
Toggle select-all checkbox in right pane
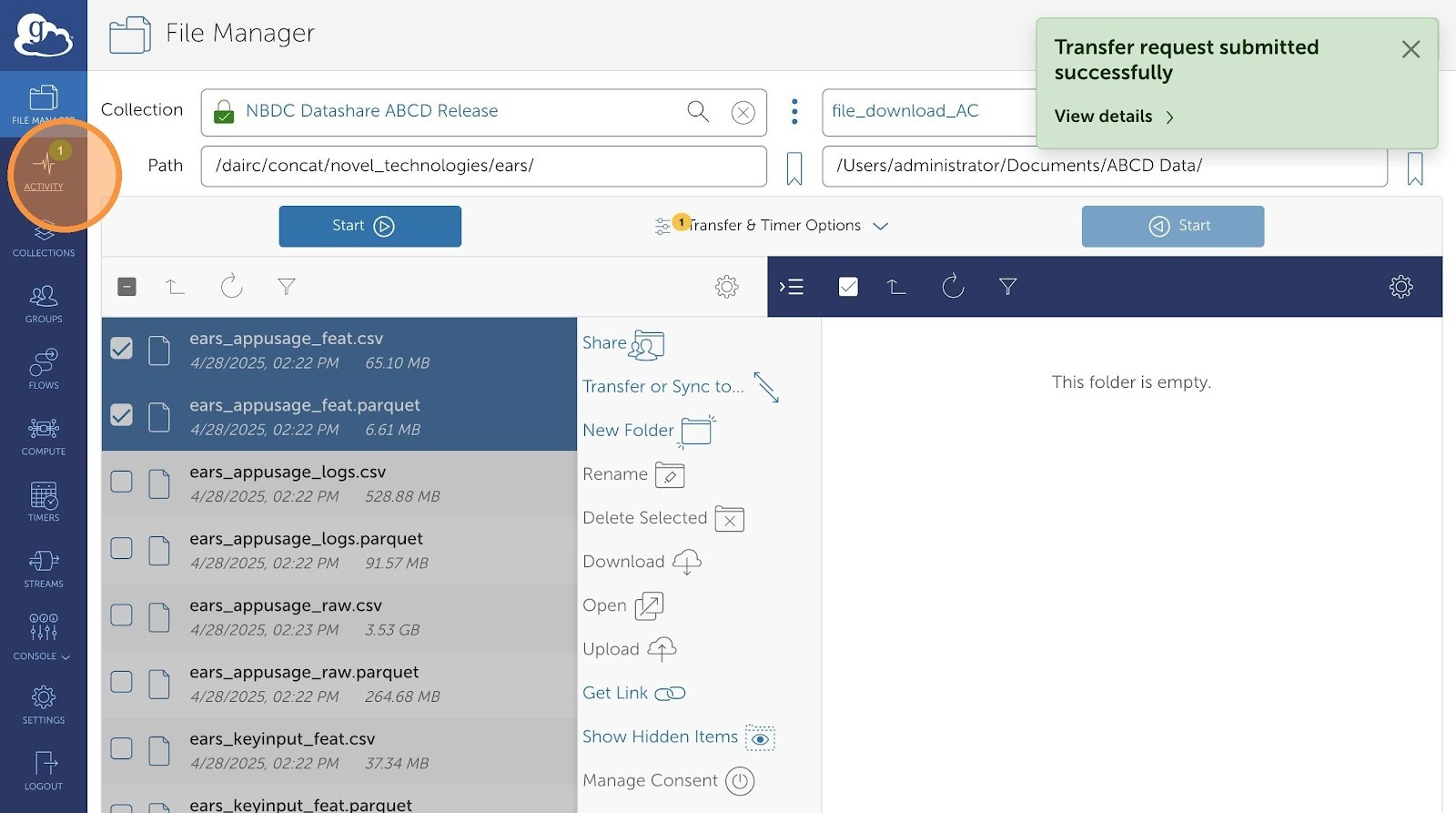[848, 287]
